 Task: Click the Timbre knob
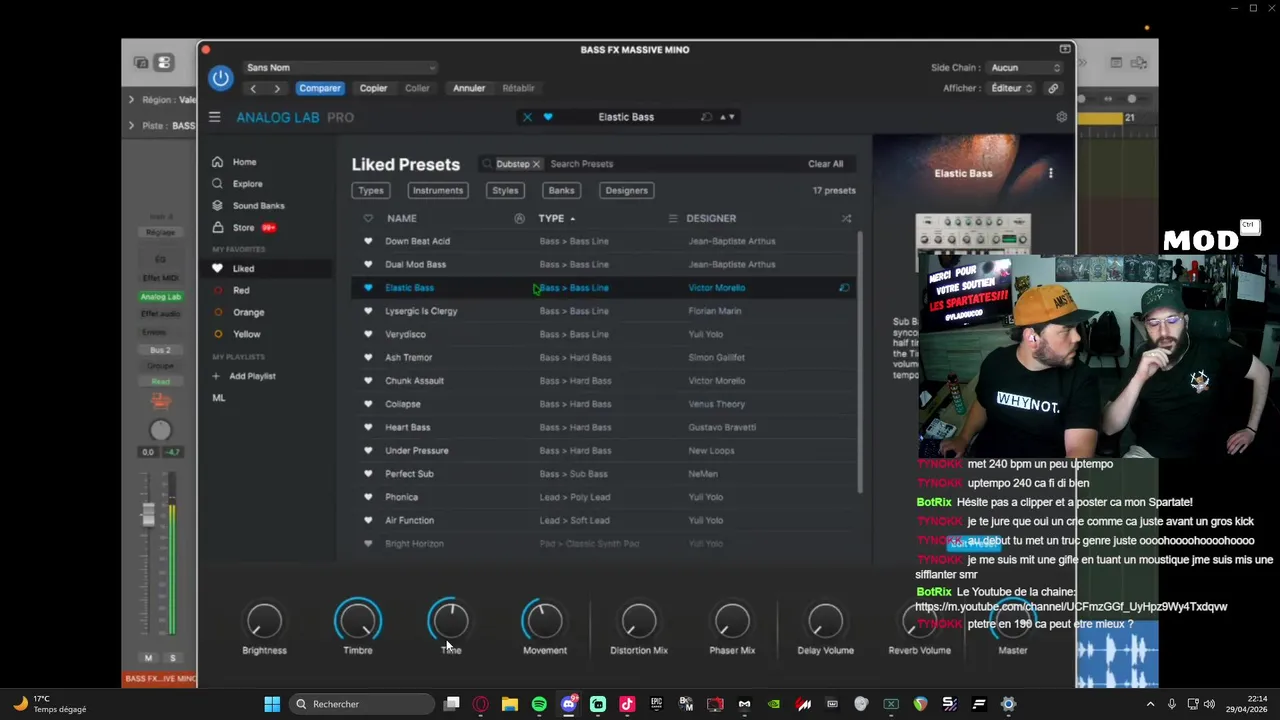click(x=357, y=621)
